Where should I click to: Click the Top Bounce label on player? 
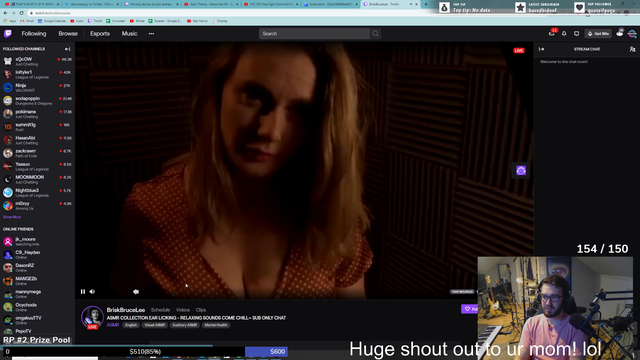pyautogui.click(x=462, y=291)
